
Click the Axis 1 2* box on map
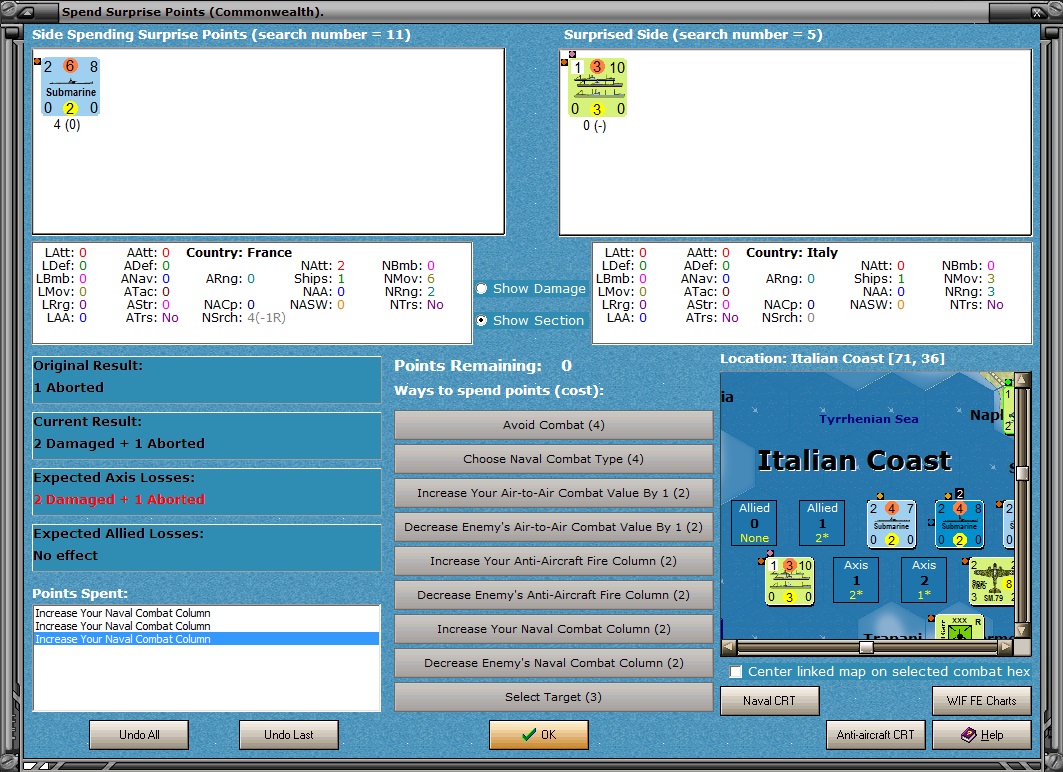pos(856,580)
